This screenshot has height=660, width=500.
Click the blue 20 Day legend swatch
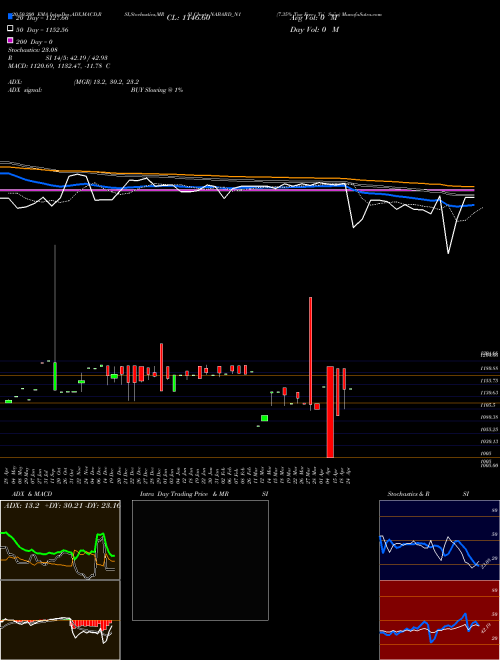pyautogui.click(x=10, y=17)
